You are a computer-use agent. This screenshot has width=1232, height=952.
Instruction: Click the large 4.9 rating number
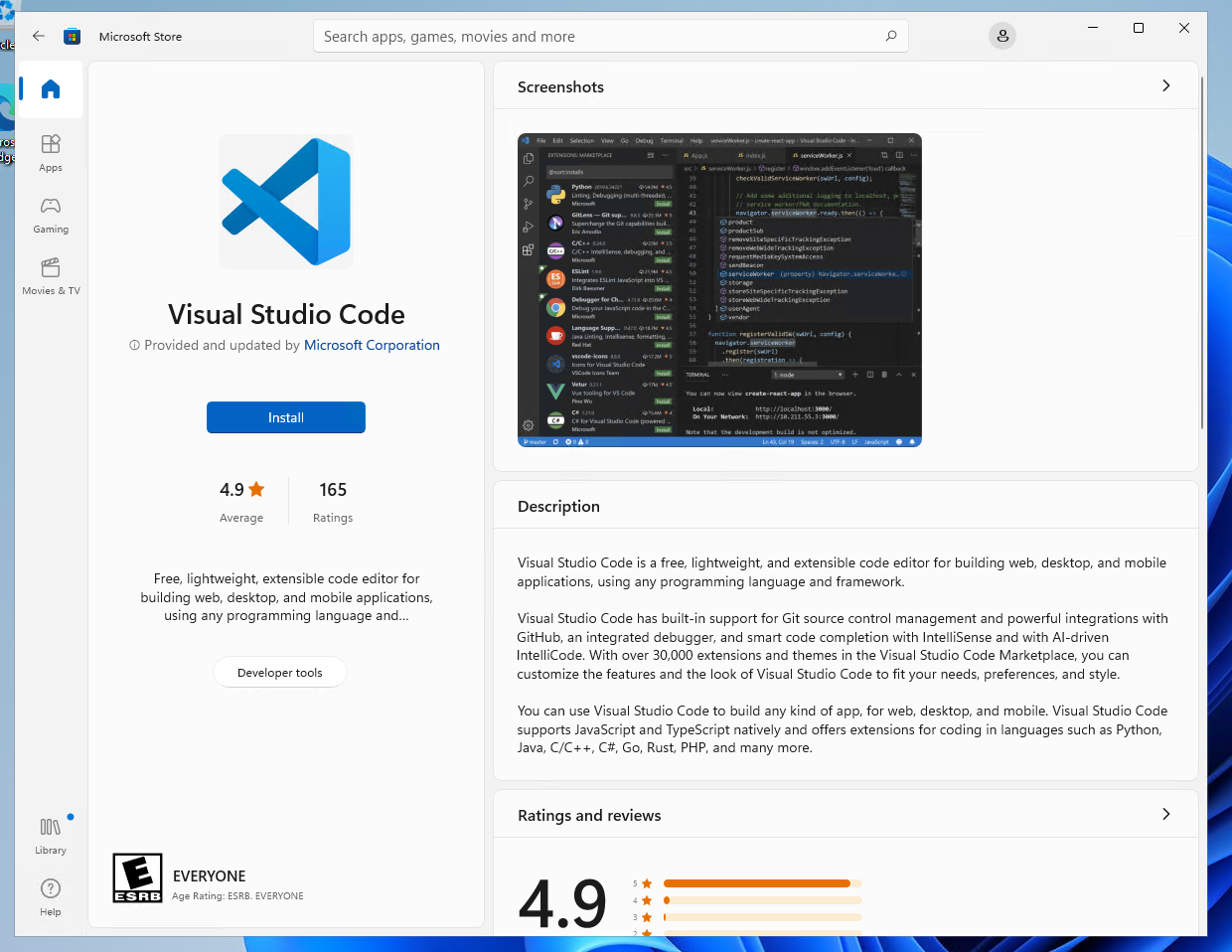point(562,903)
